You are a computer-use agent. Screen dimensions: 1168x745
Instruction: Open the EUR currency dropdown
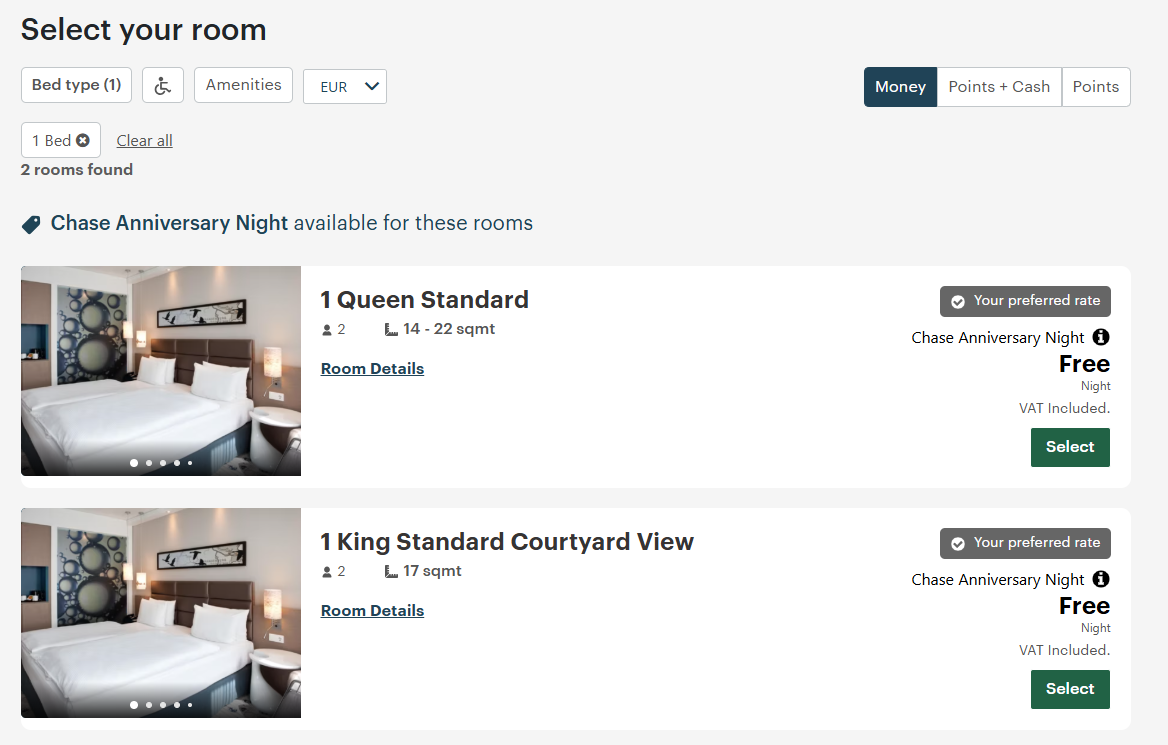tap(344, 87)
